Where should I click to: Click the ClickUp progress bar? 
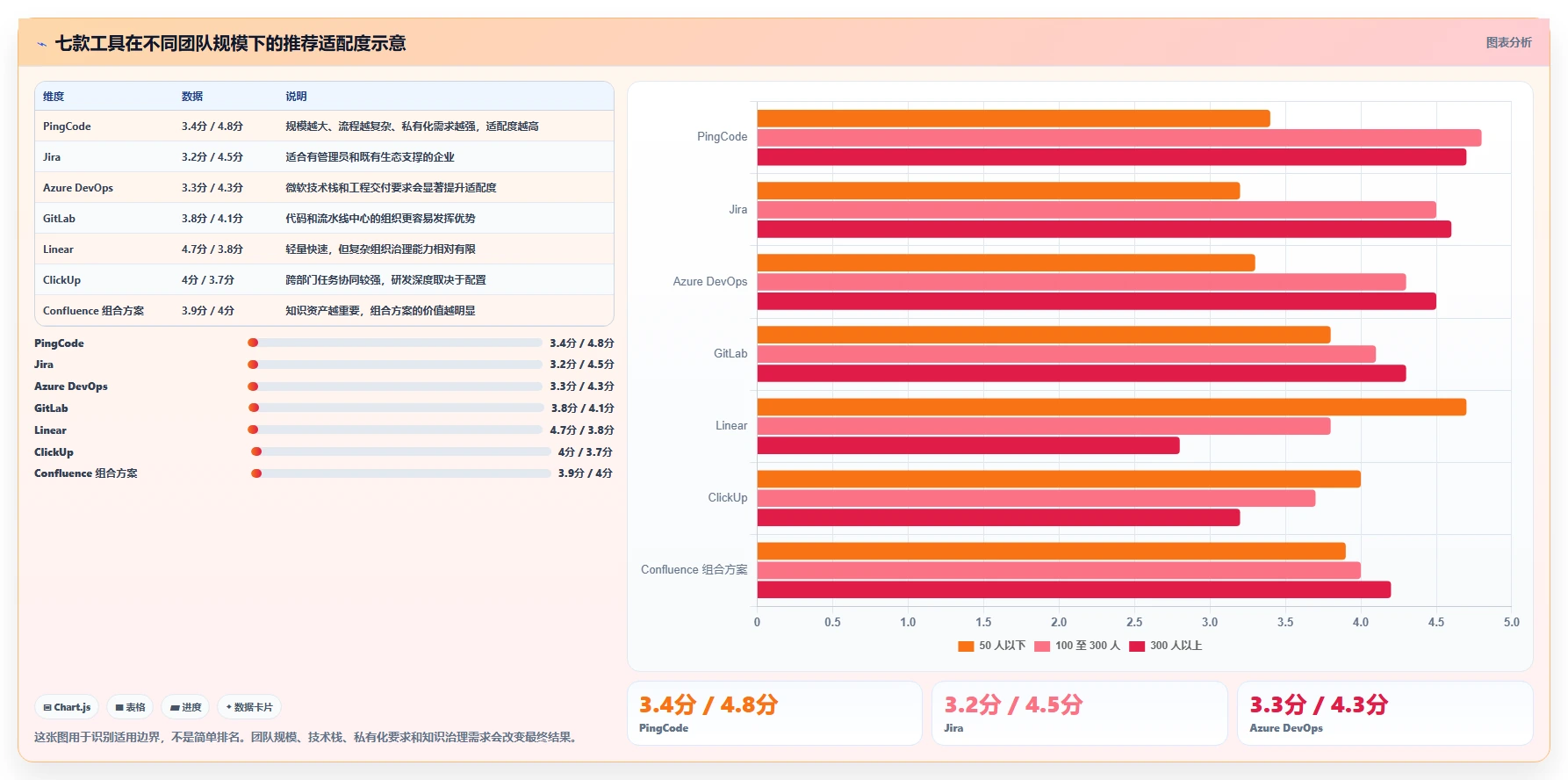coord(401,451)
